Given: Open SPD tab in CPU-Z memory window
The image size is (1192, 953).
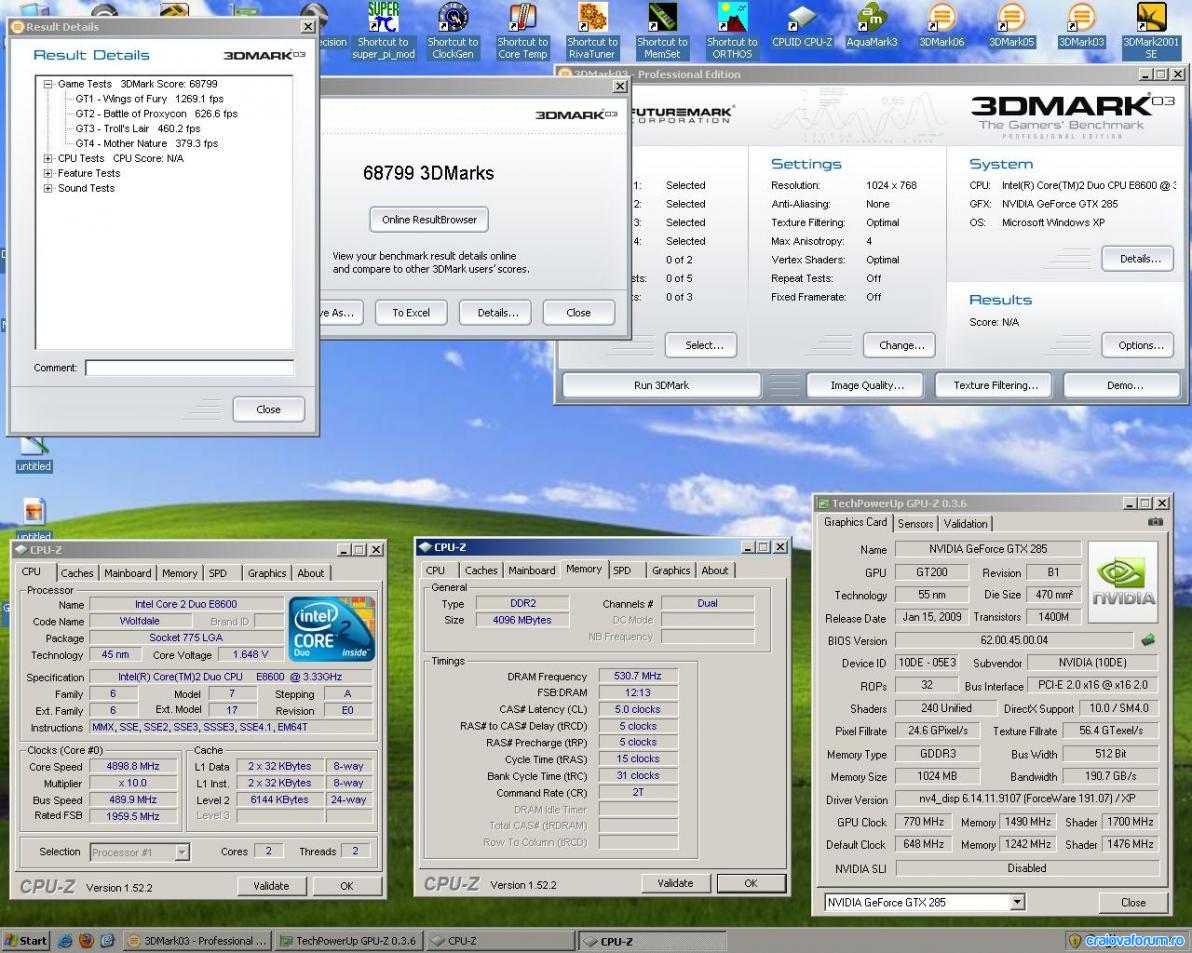Looking at the screenshot, I should click(x=622, y=570).
